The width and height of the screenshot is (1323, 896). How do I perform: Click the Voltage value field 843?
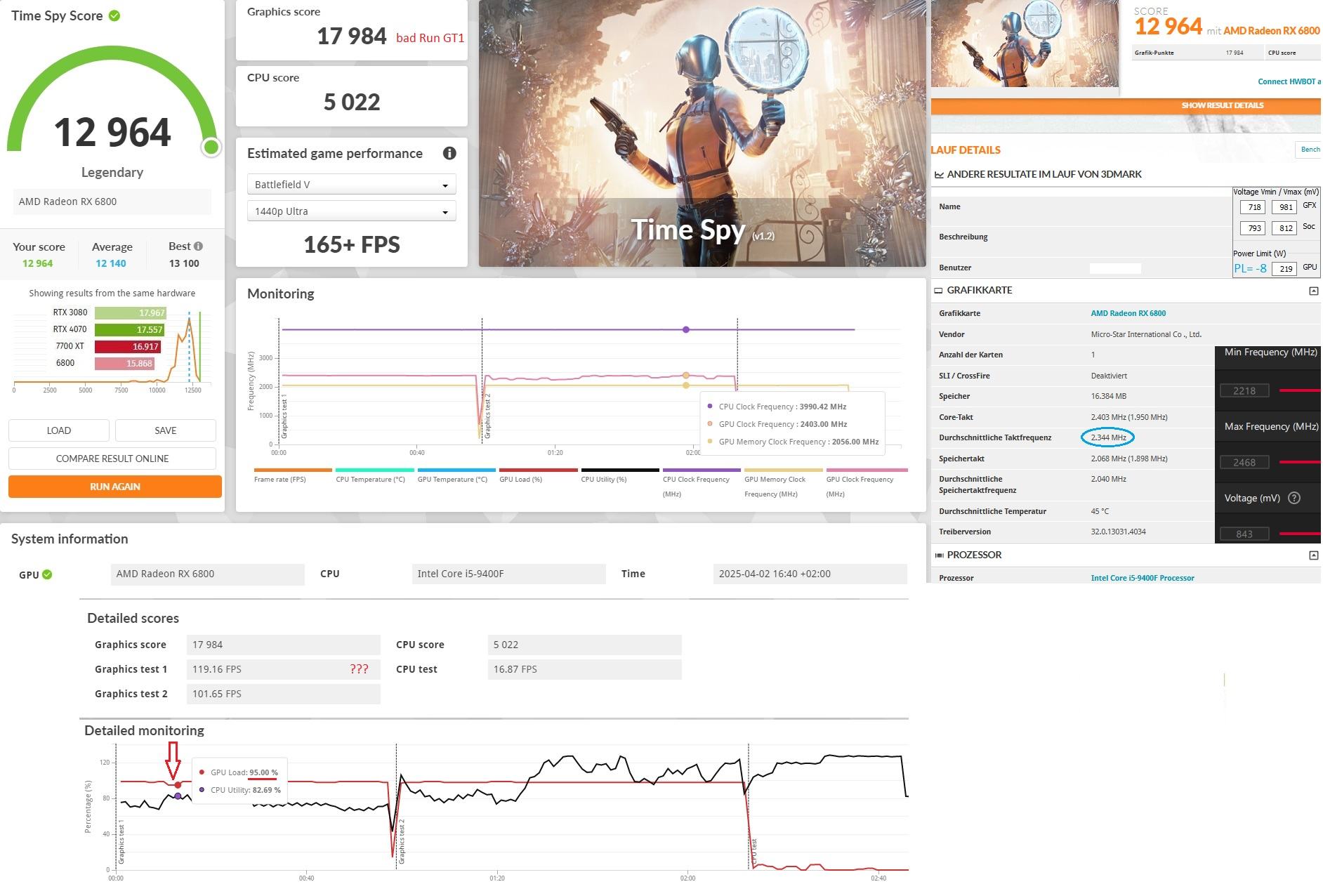1244,534
